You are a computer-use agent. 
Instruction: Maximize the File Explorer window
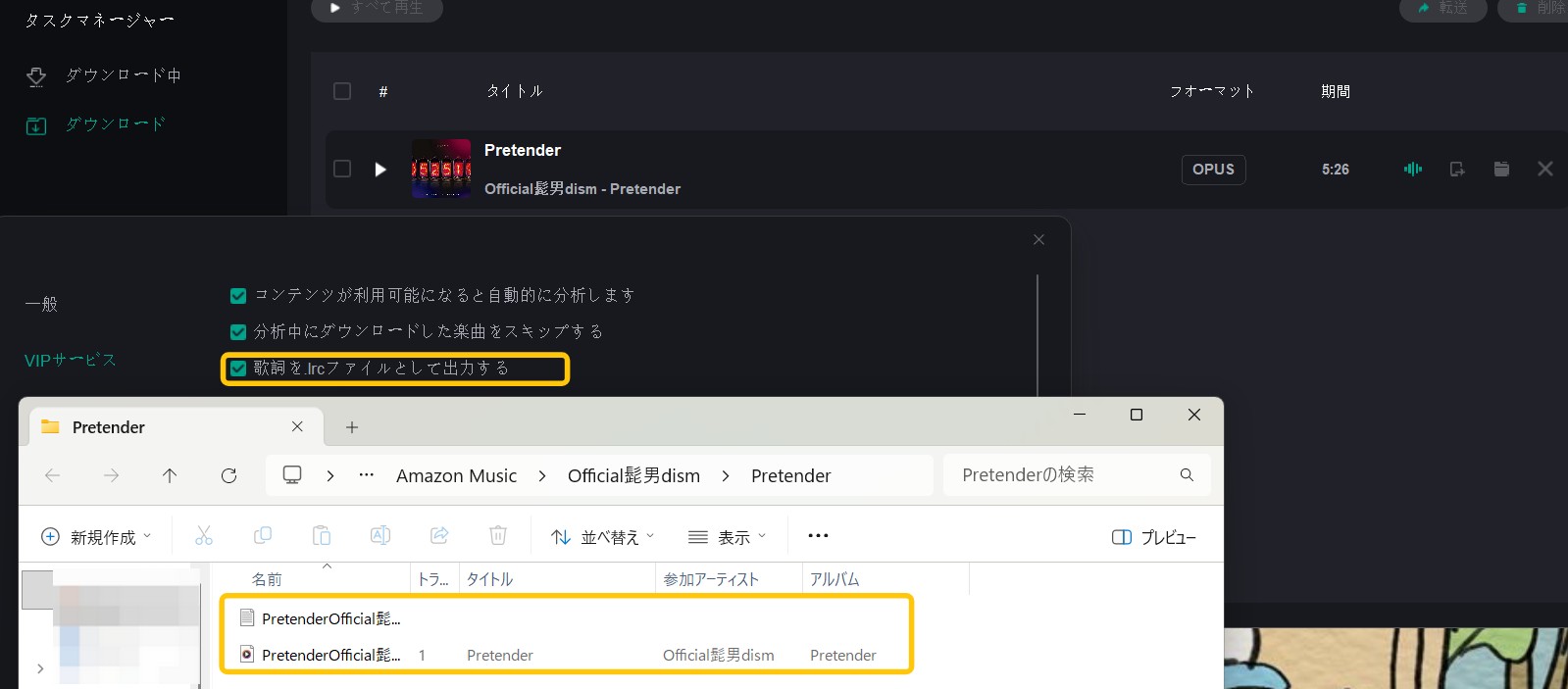tap(1137, 415)
